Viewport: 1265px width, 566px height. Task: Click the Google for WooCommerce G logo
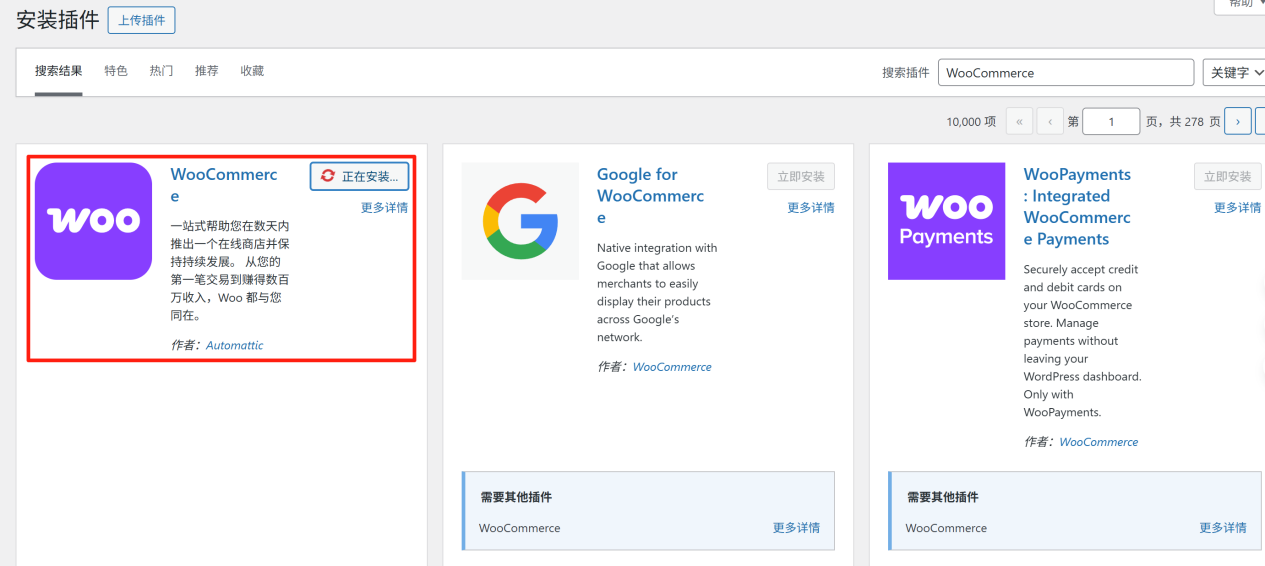tap(520, 221)
